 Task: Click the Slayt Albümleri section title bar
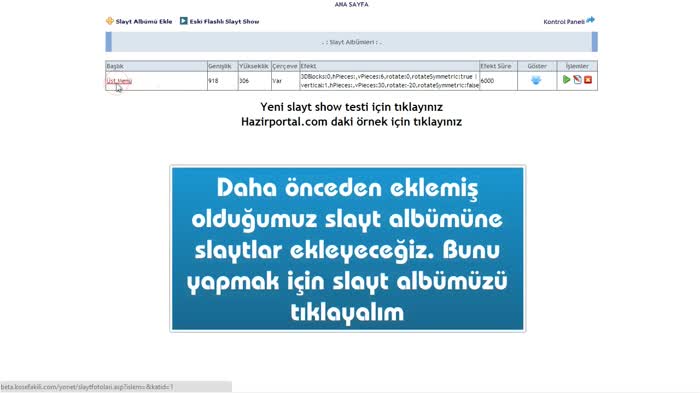(x=351, y=42)
